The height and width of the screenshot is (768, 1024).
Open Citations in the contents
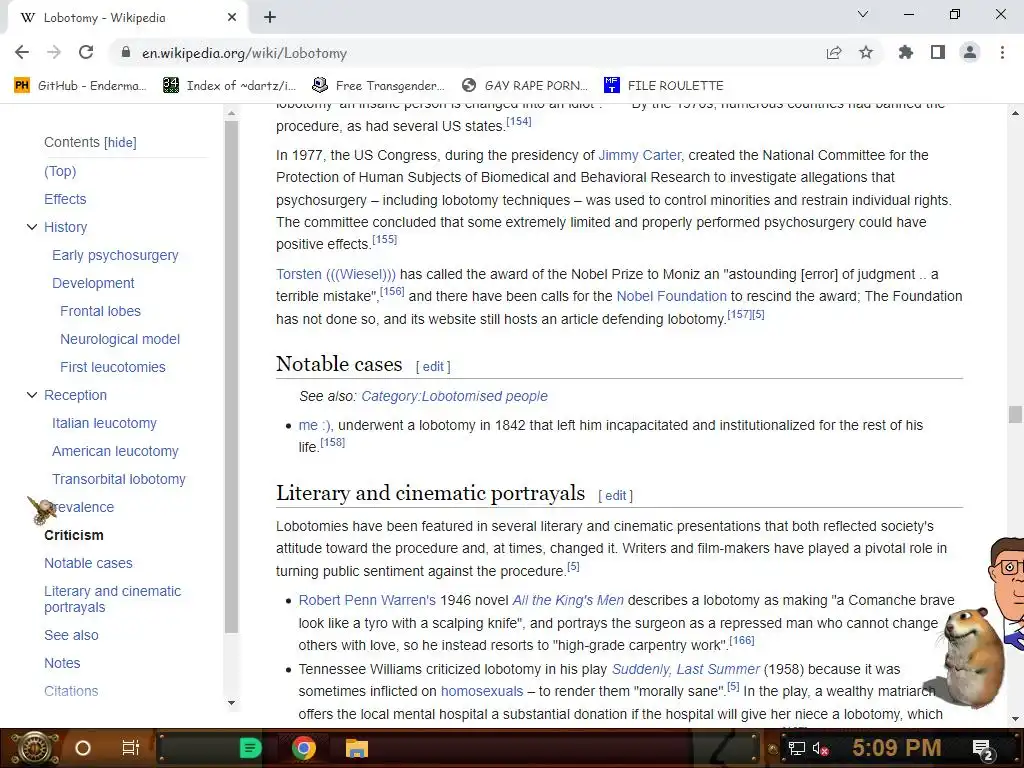pyautogui.click(x=71, y=691)
